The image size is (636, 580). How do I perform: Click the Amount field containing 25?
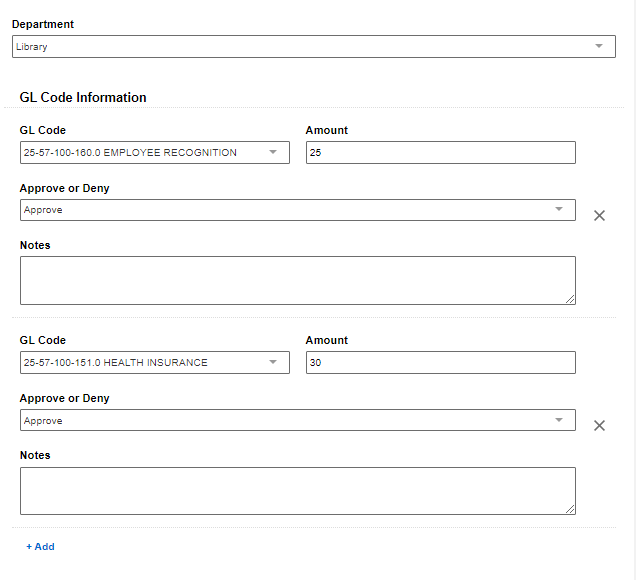[x=440, y=153]
